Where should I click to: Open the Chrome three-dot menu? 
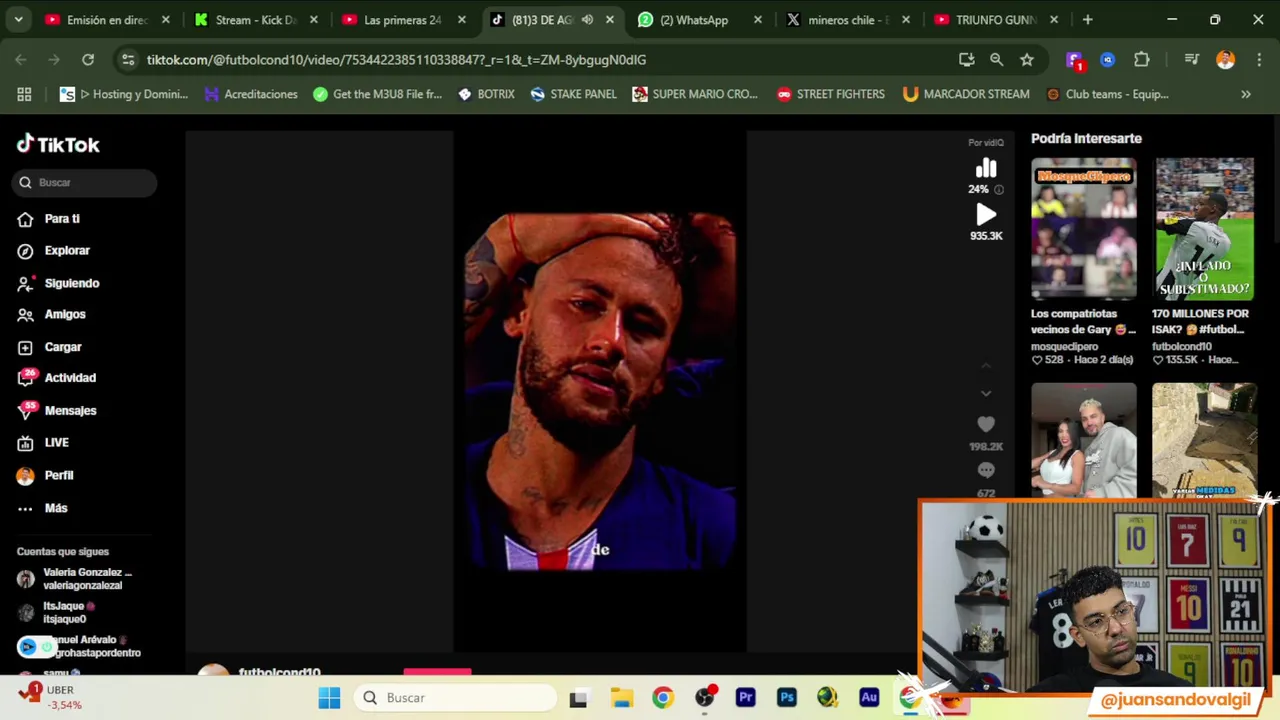1258,60
